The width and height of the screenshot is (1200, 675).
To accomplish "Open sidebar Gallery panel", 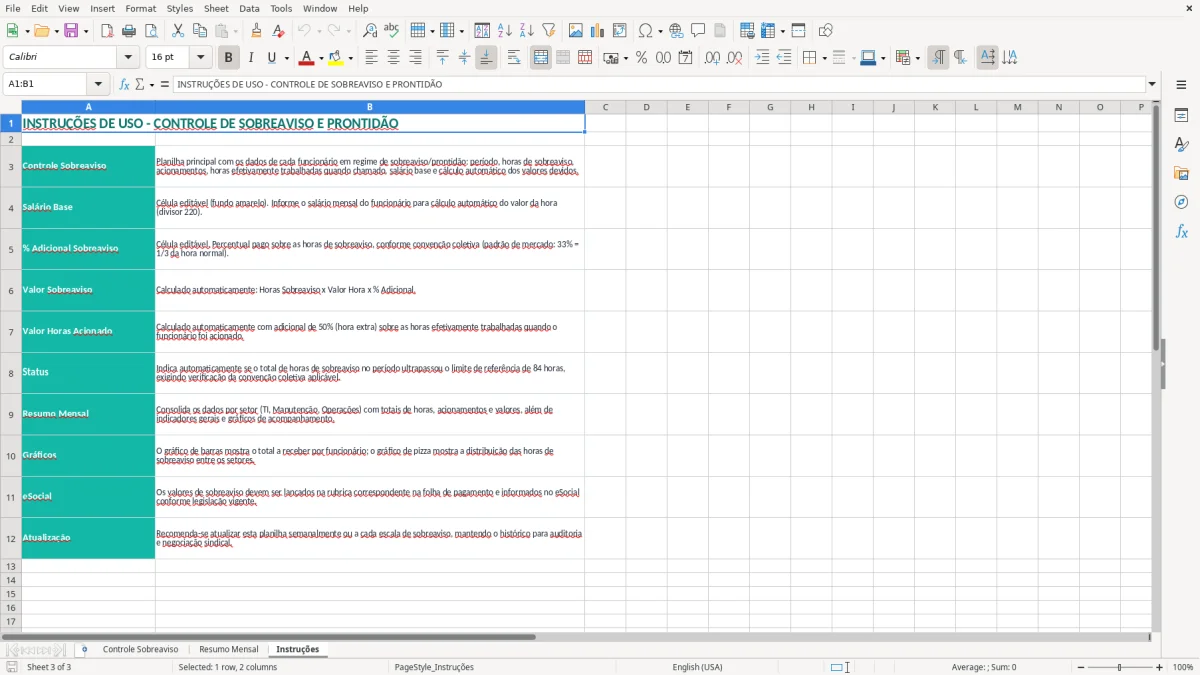I will [1181, 173].
